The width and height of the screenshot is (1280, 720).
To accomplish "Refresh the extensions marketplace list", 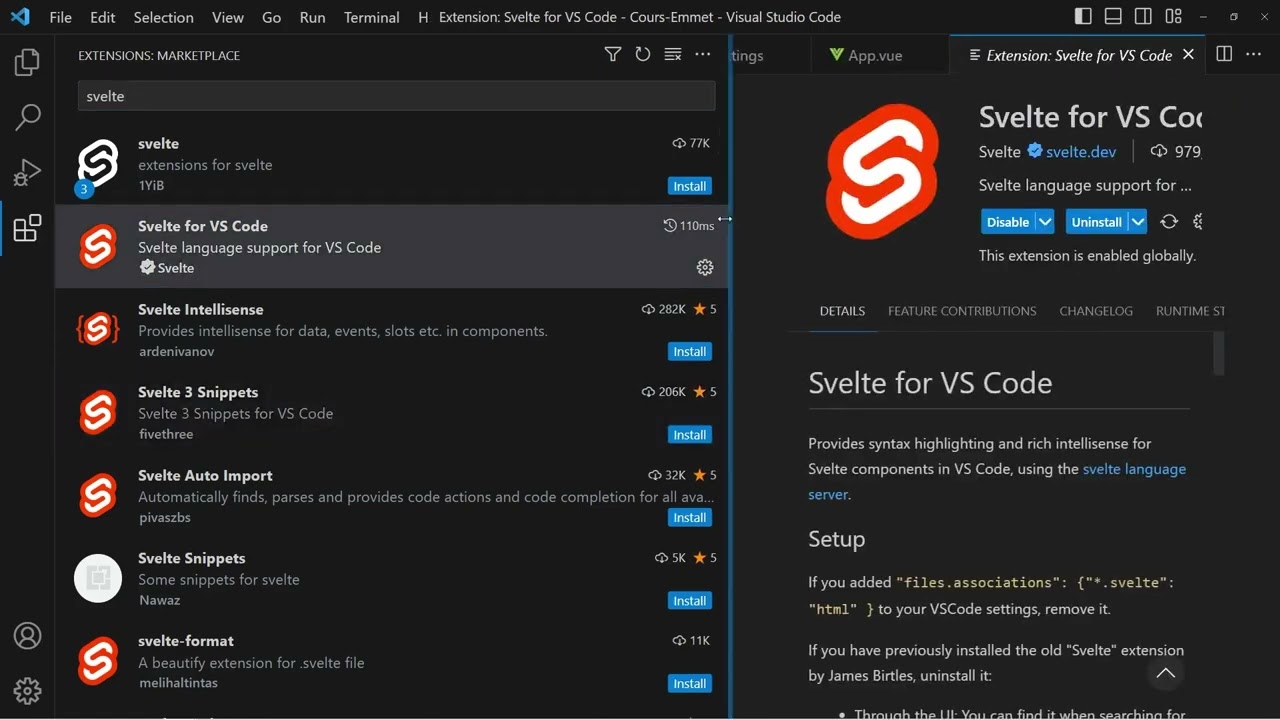I will [643, 55].
